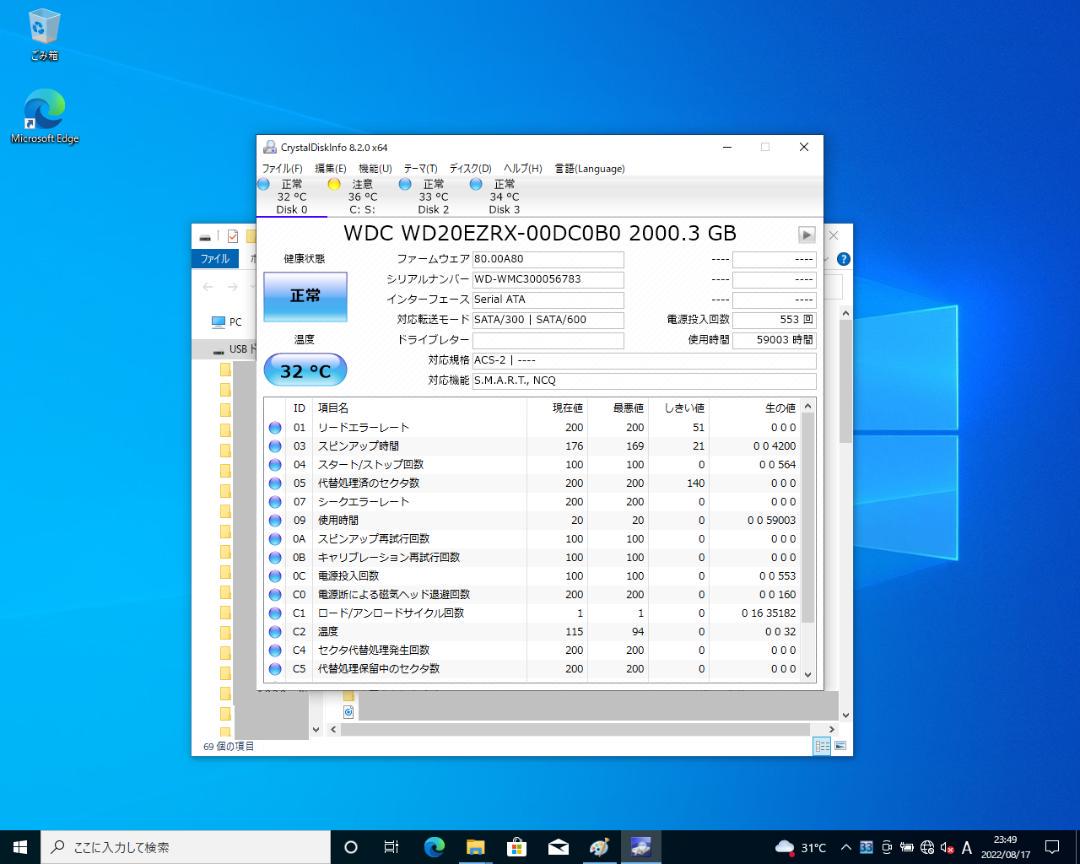1080x864 pixels.
Task: Click status orb for スピンアップ再試行回数 row
Action: 276,539
